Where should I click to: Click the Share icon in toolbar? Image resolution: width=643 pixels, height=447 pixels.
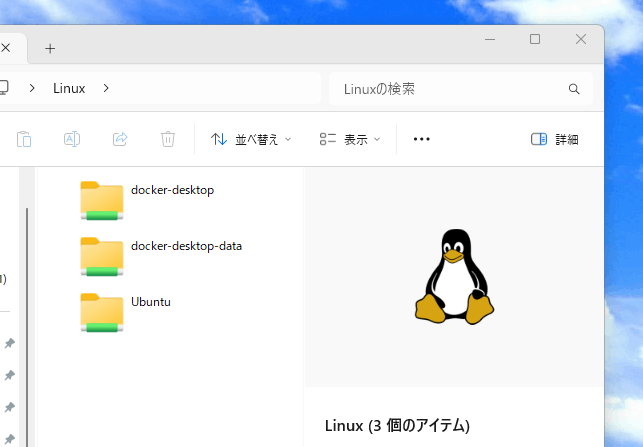coord(120,139)
